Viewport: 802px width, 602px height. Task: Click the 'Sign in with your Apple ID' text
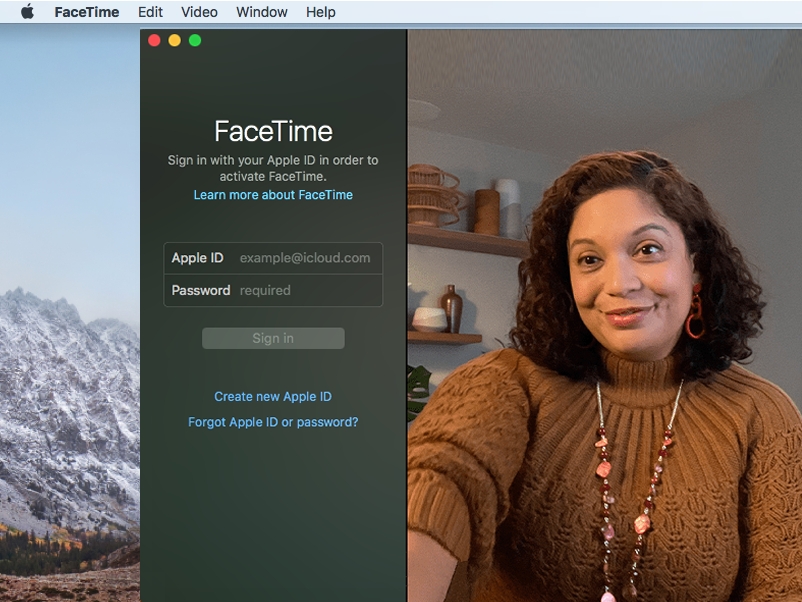pos(273,168)
